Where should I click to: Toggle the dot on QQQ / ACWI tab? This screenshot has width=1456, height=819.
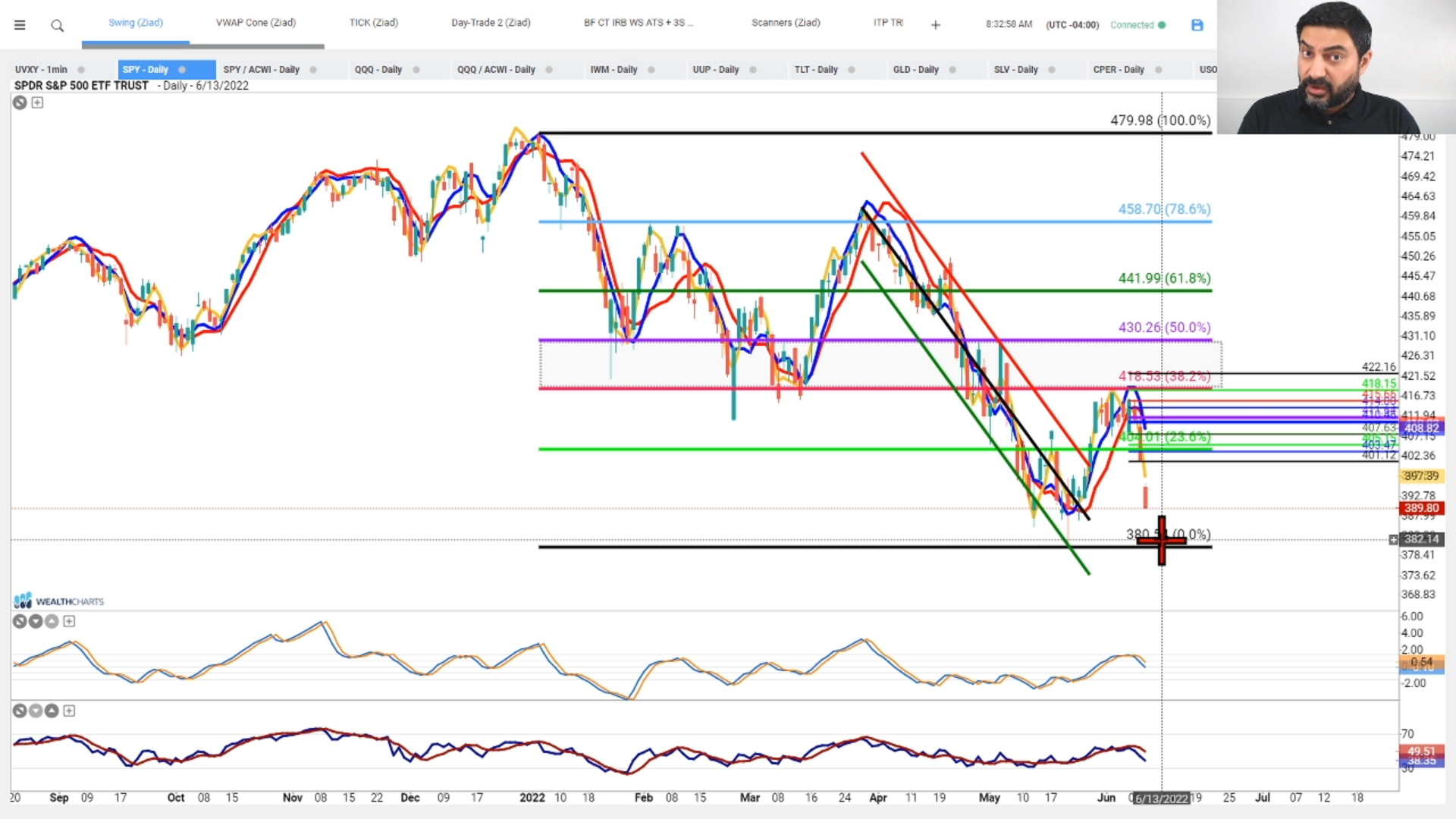click(x=549, y=70)
